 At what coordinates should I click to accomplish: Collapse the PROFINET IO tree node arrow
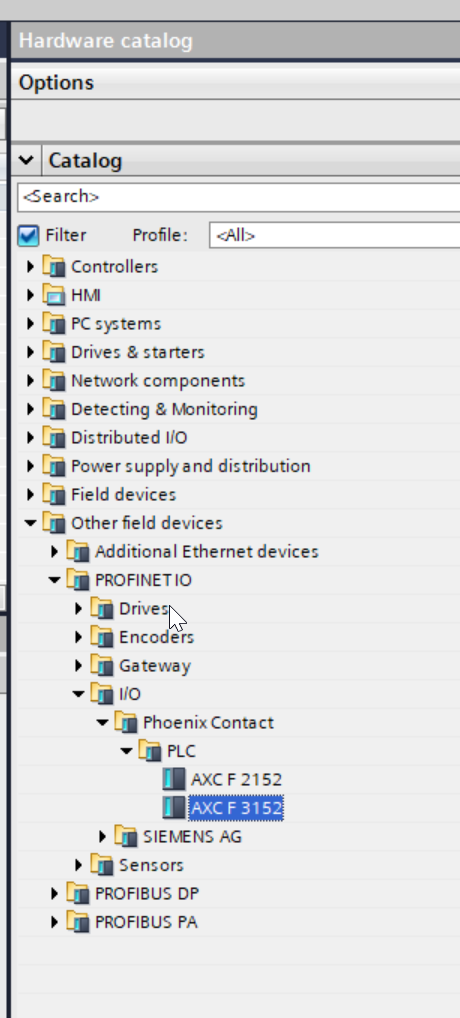pyautogui.click(x=54, y=580)
